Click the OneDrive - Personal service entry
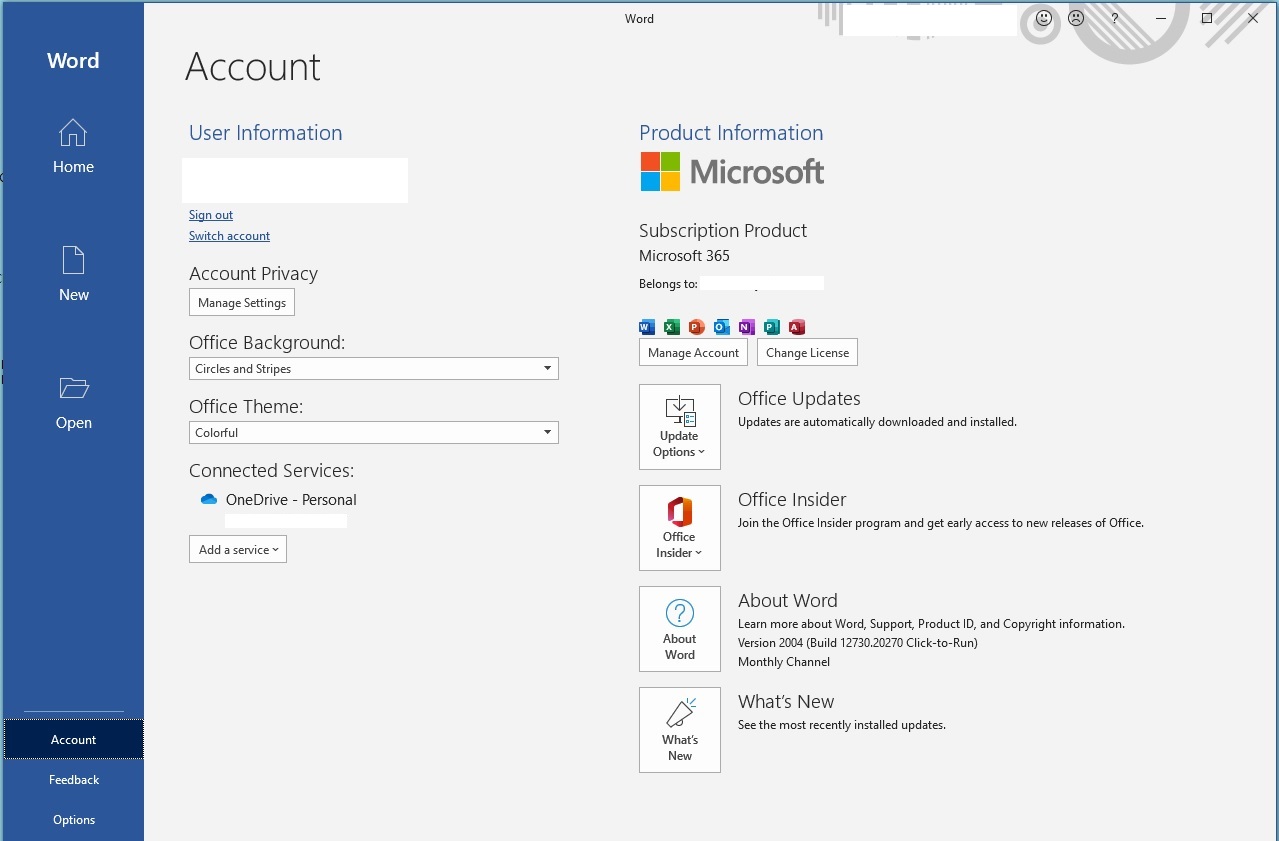Screen dimensions: 1279x841 pos(291,499)
